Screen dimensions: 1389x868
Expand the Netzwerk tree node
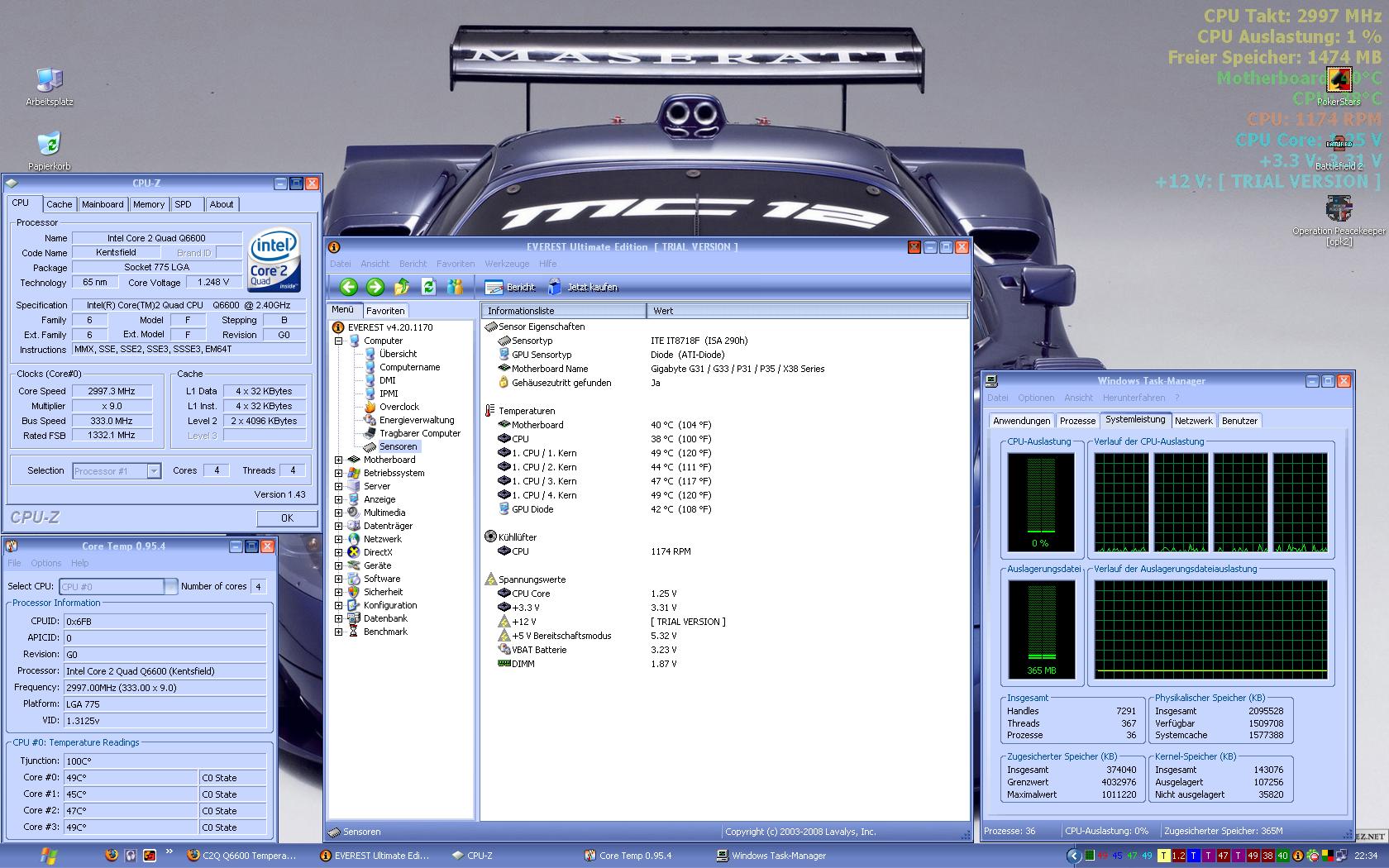pyautogui.click(x=338, y=539)
